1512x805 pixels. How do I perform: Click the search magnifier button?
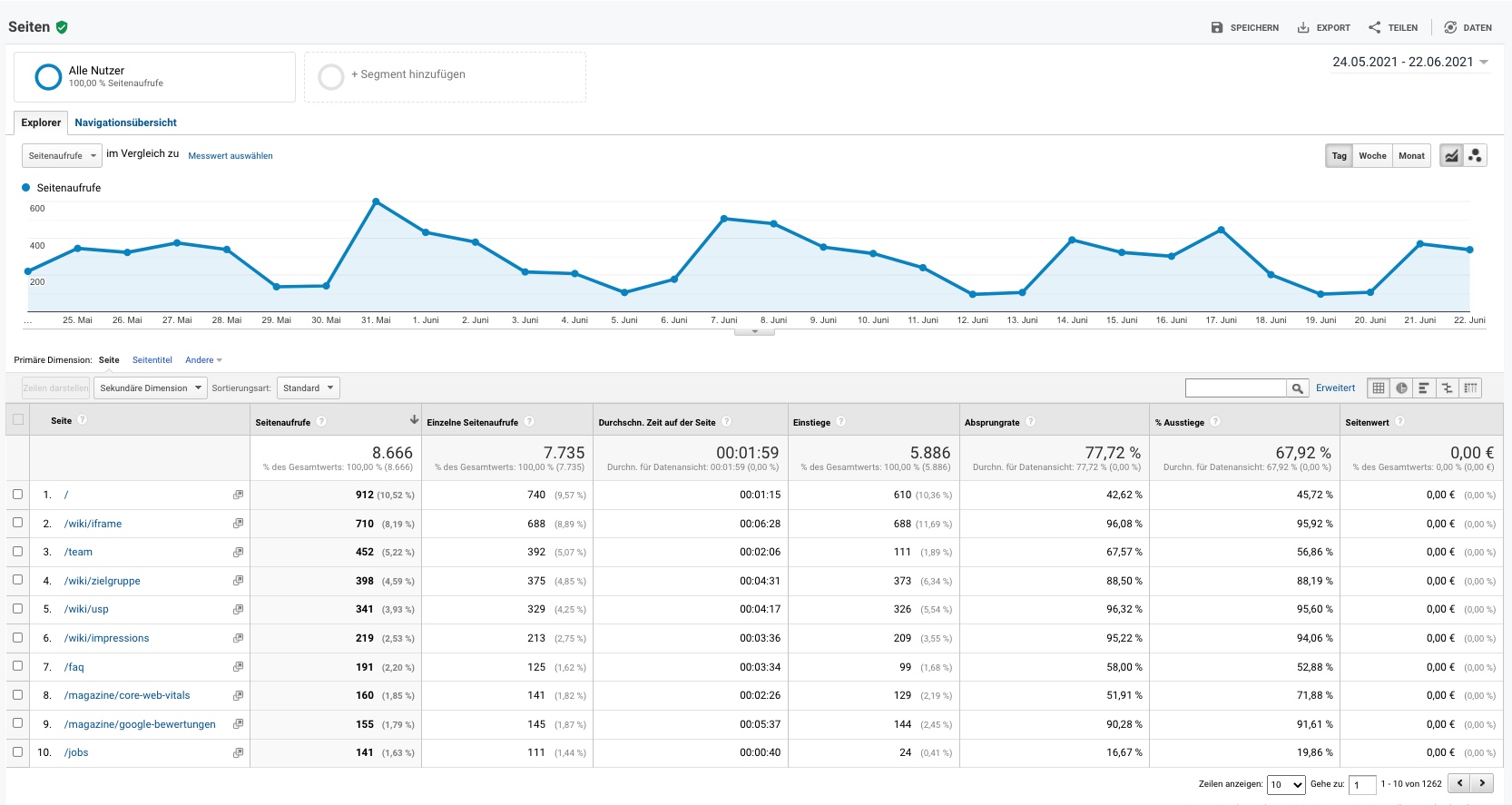point(1299,388)
